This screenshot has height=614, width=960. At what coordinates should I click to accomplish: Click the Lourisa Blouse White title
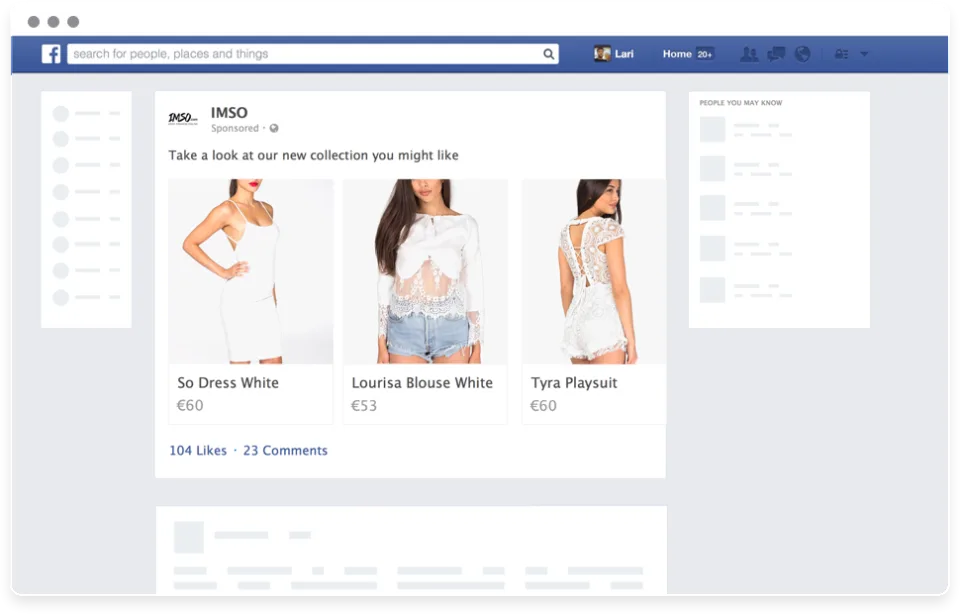(422, 383)
